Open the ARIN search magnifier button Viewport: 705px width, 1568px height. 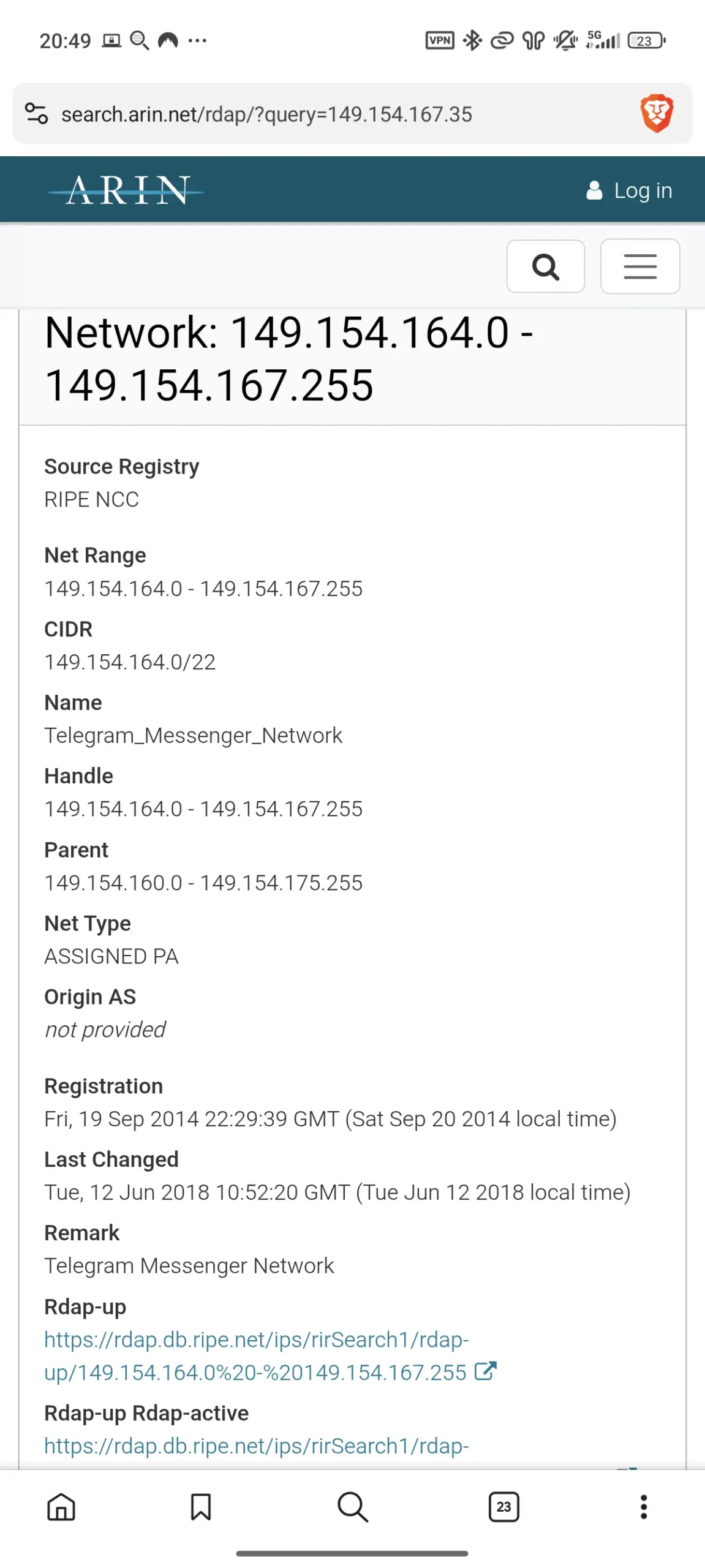tap(545, 266)
